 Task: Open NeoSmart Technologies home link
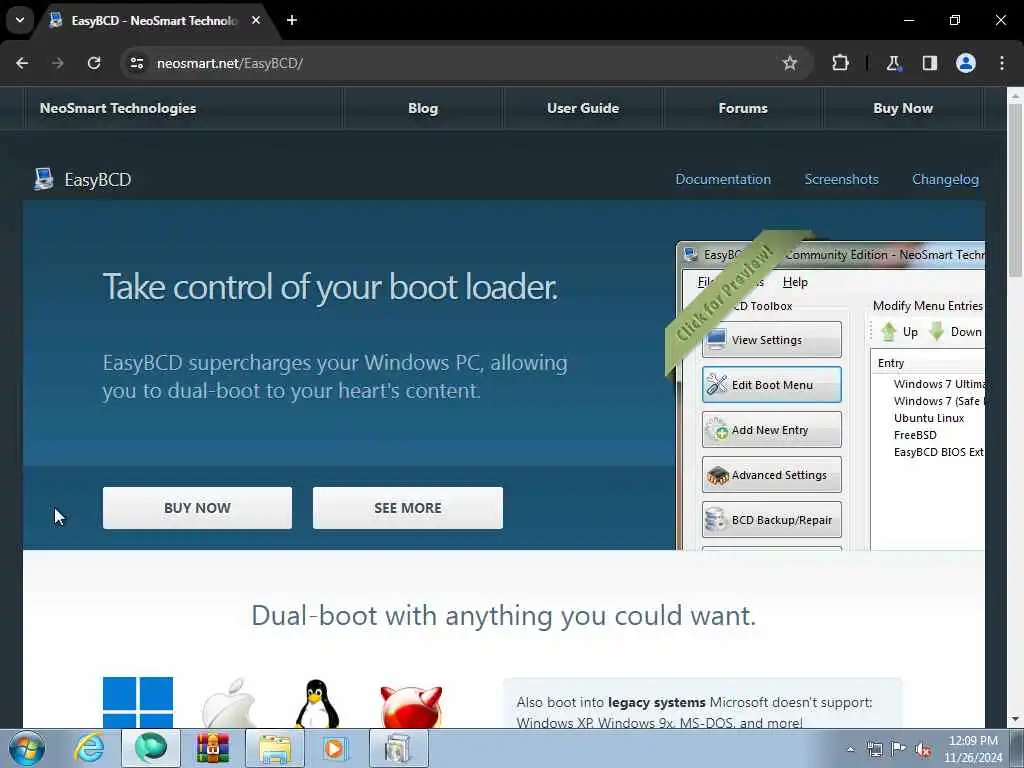(x=118, y=108)
